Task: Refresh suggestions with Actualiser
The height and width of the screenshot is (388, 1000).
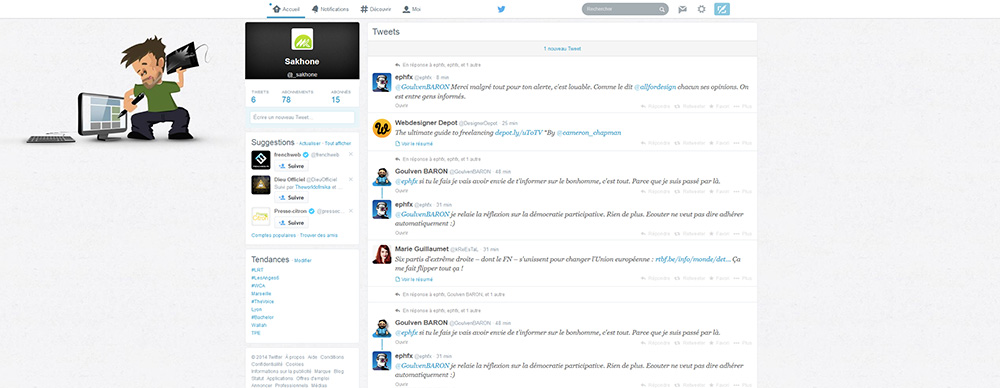Action: [309, 144]
